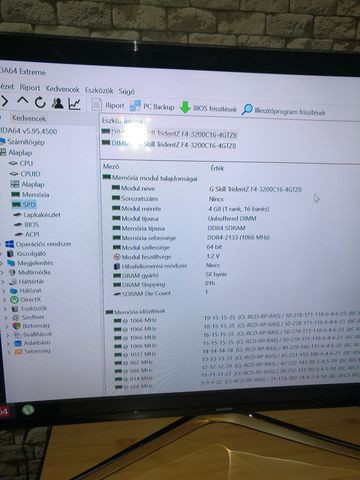Expand the Sebesség tree node arrow
This screenshot has width=360, height=480.
coord(9,351)
